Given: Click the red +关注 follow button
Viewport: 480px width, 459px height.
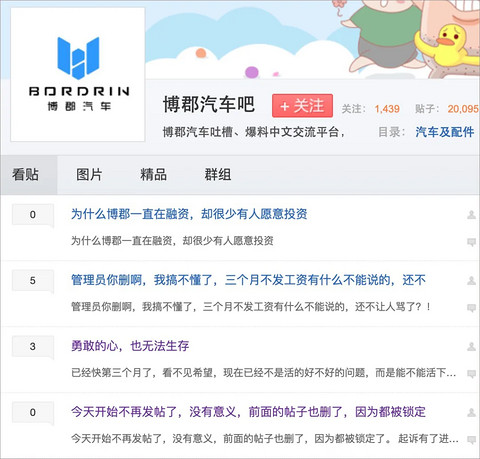Looking at the screenshot, I should [x=302, y=106].
